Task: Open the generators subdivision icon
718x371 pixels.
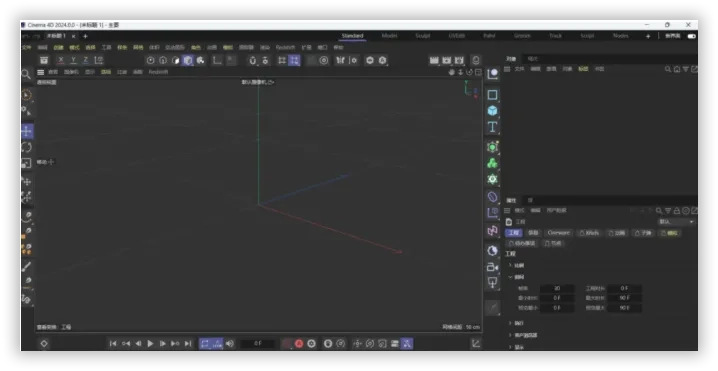Action: (x=492, y=147)
